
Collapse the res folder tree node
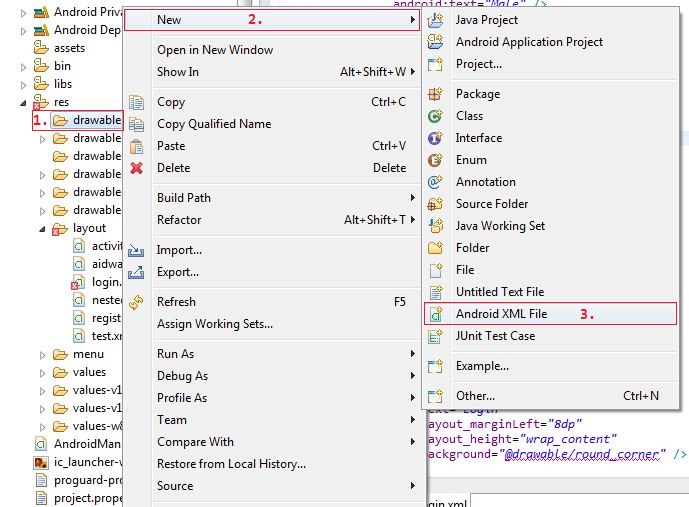pos(24,102)
